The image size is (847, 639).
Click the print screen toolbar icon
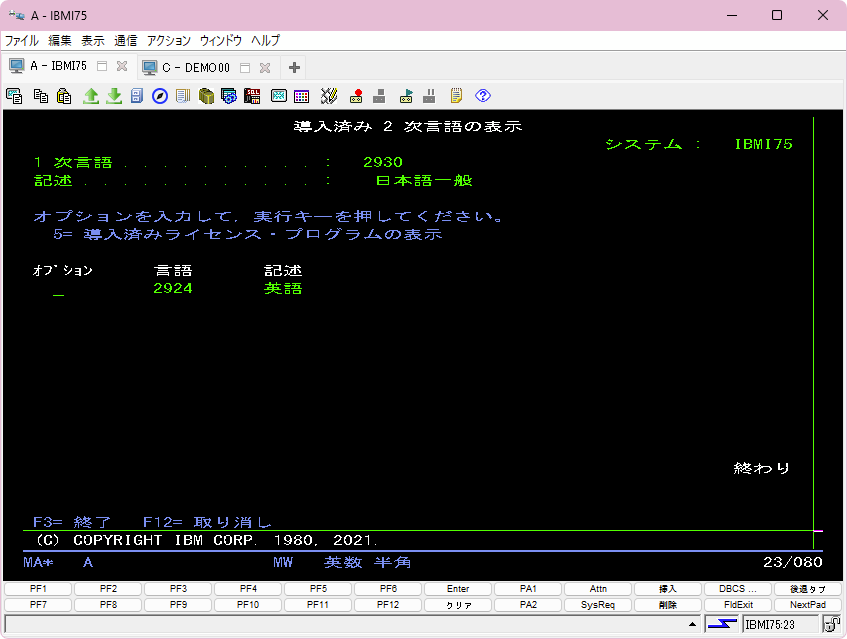coord(14,96)
